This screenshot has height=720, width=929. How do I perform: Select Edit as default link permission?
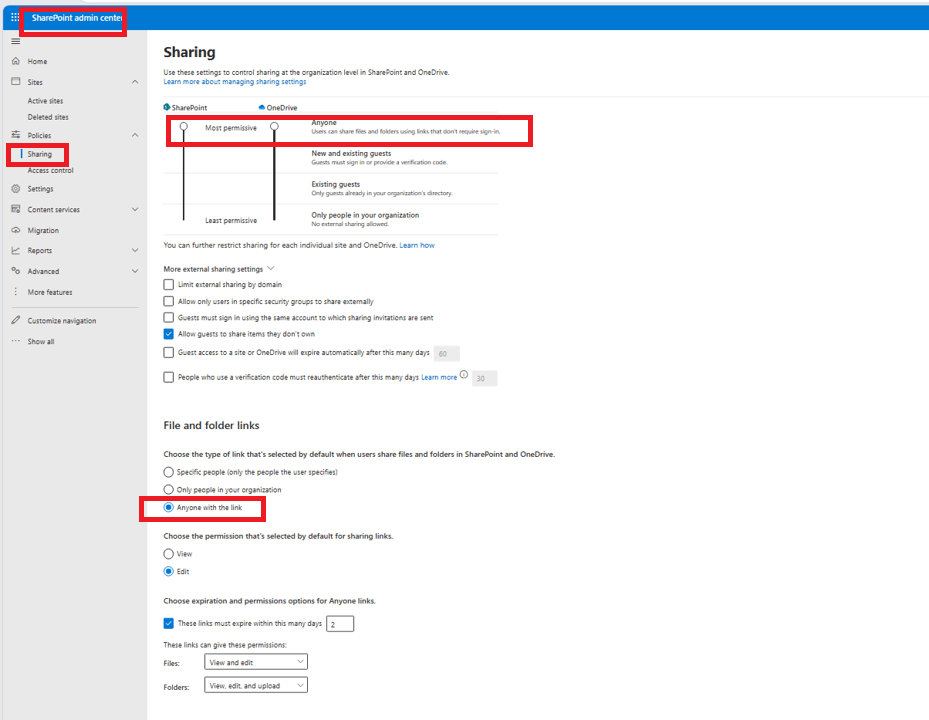coord(169,571)
